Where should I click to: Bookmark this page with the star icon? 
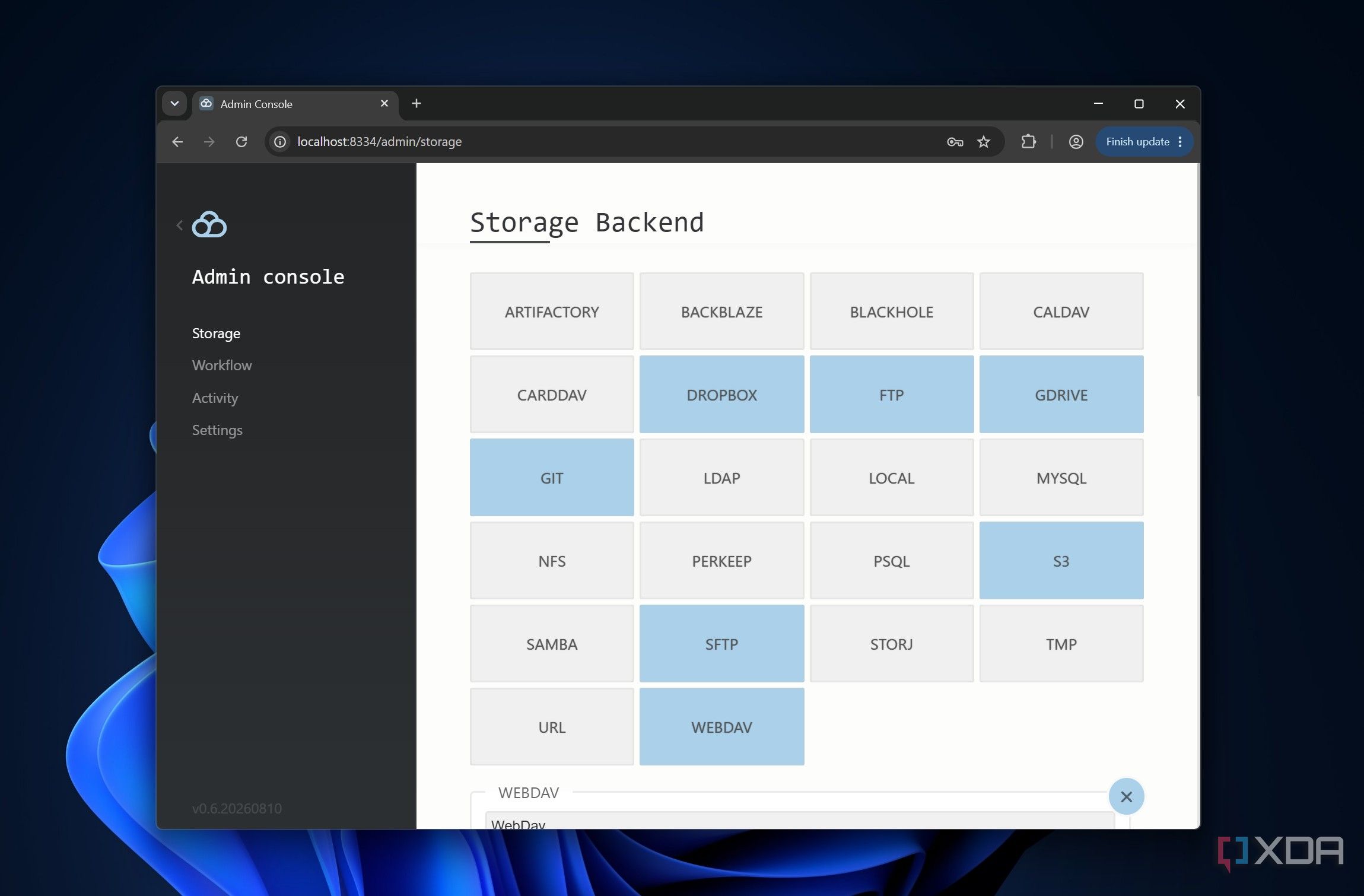pos(984,142)
